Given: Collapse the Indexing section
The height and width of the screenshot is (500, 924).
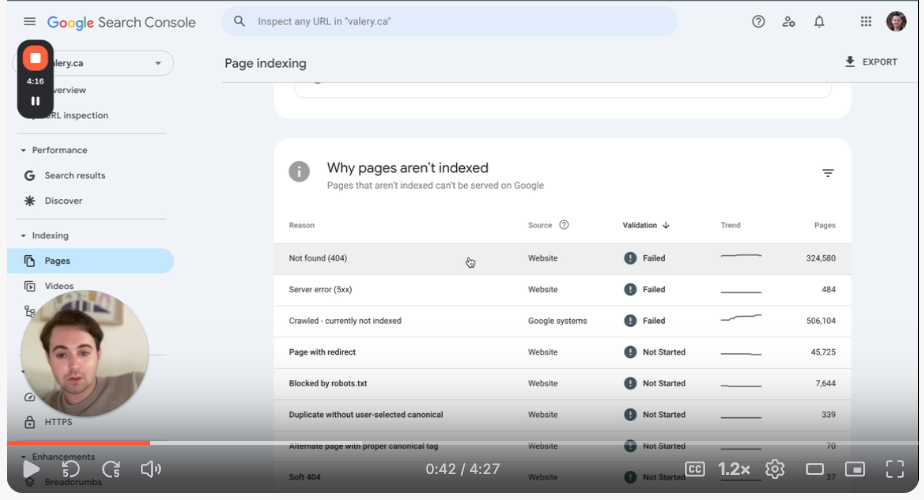Looking at the screenshot, I should point(24,236).
